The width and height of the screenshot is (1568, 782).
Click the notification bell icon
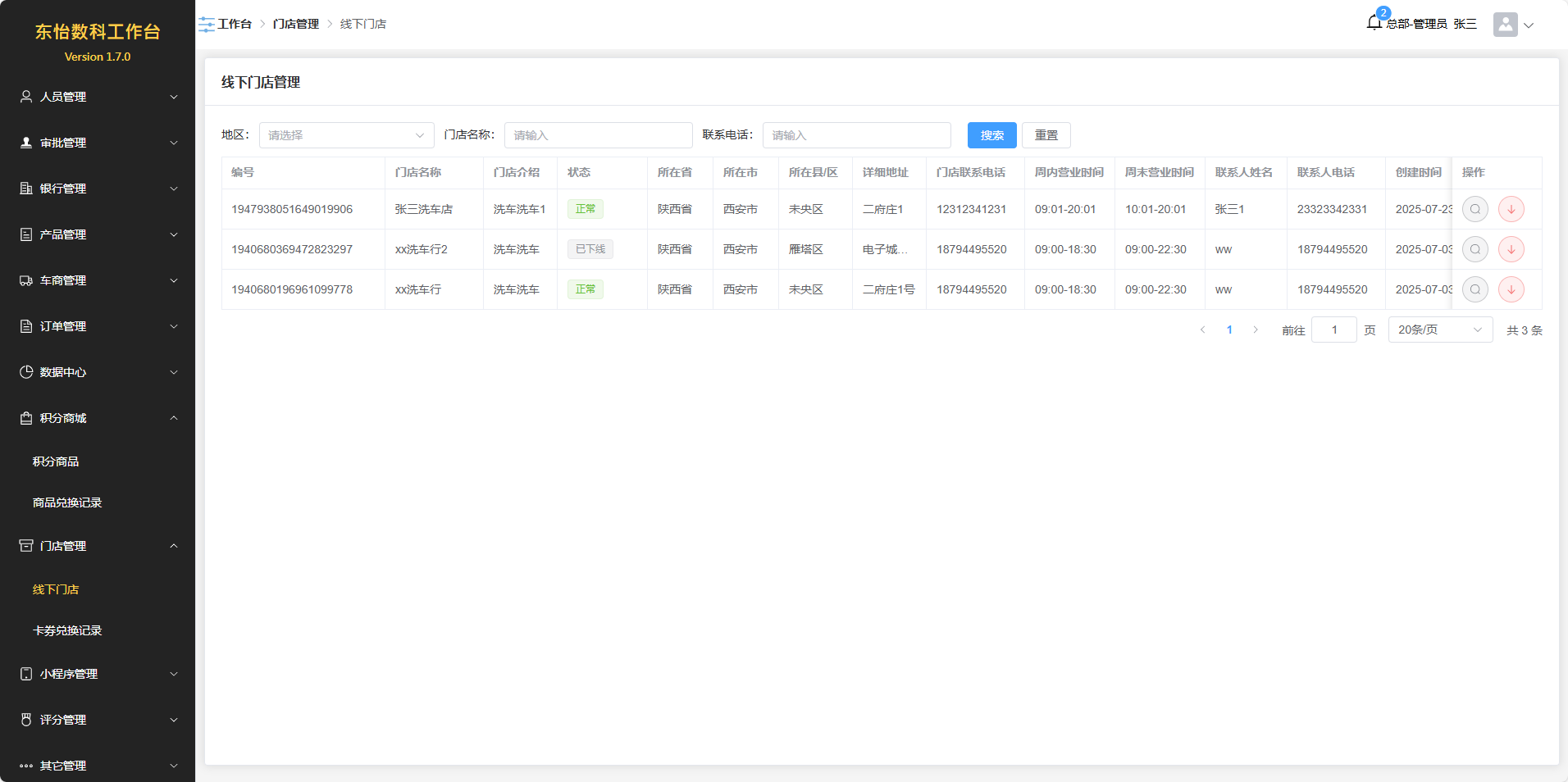pos(1374,23)
